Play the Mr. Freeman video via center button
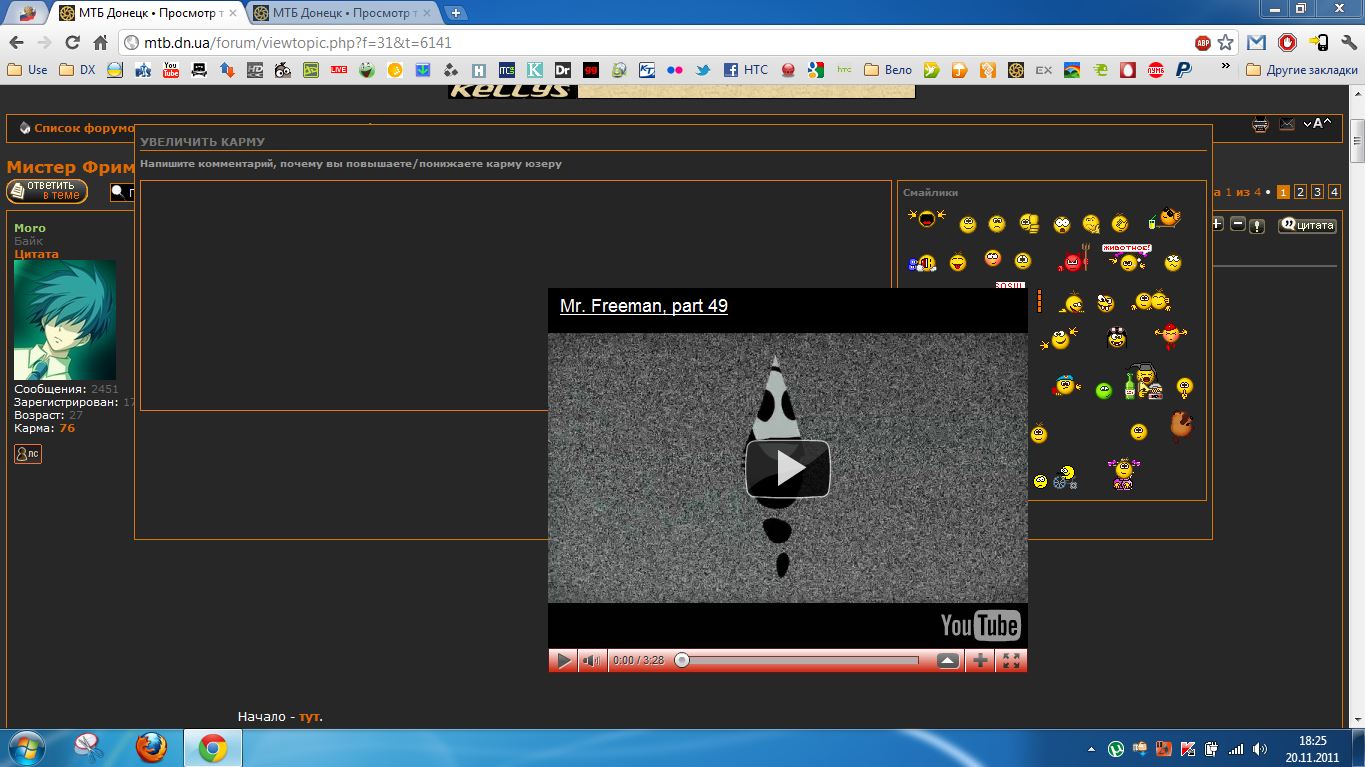 tap(788, 468)
